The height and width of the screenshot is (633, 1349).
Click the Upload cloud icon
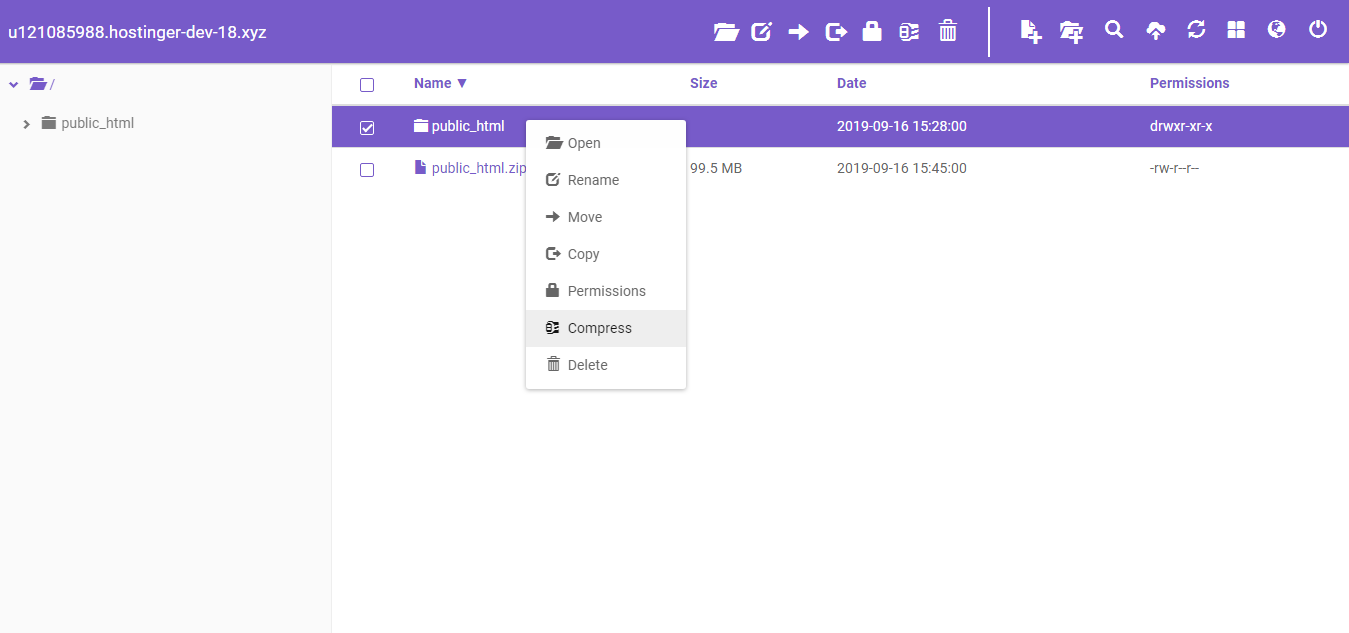coord(1155,31)
